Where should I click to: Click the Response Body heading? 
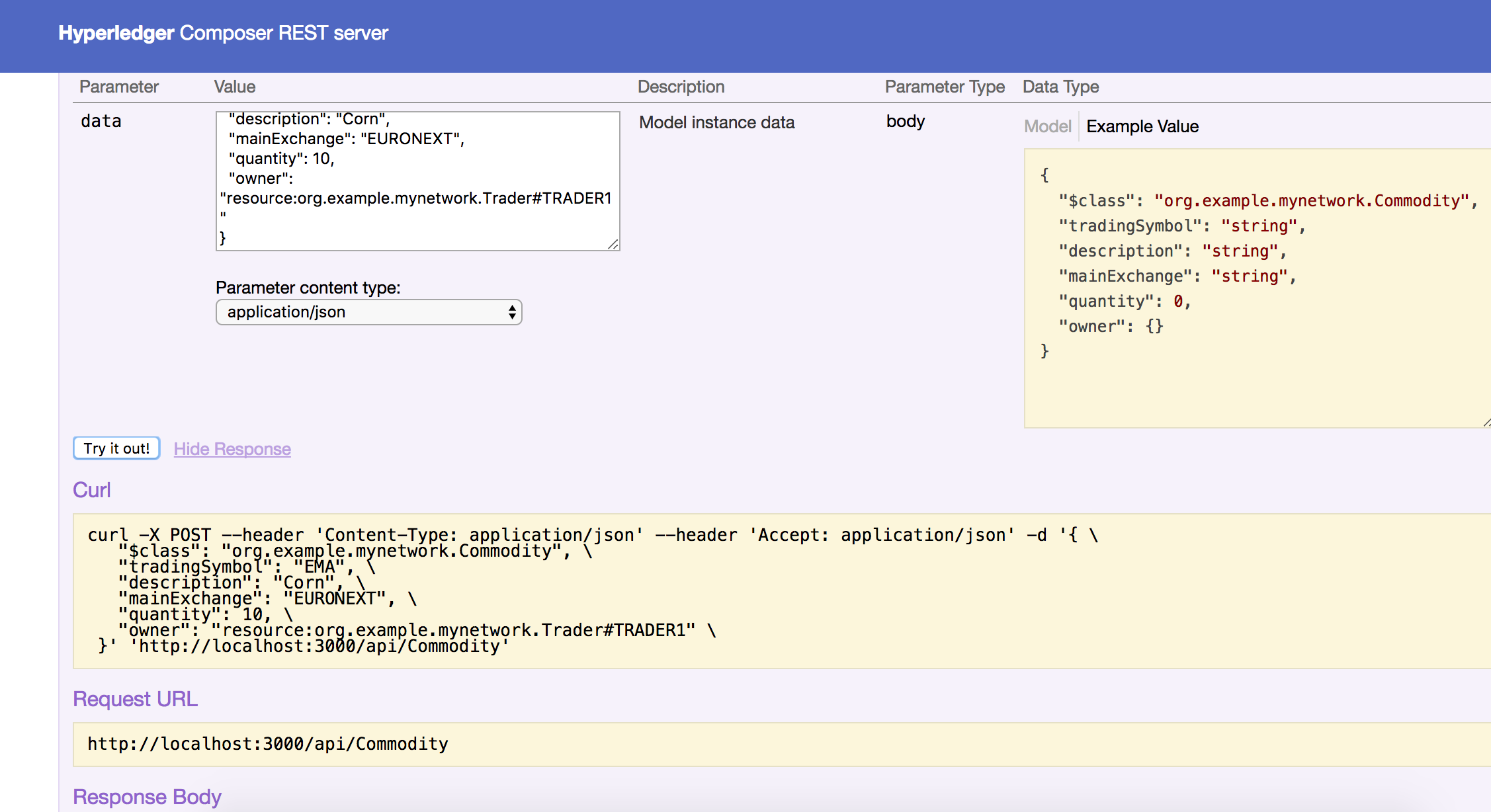pyautogui.click(x=147, y=797)
